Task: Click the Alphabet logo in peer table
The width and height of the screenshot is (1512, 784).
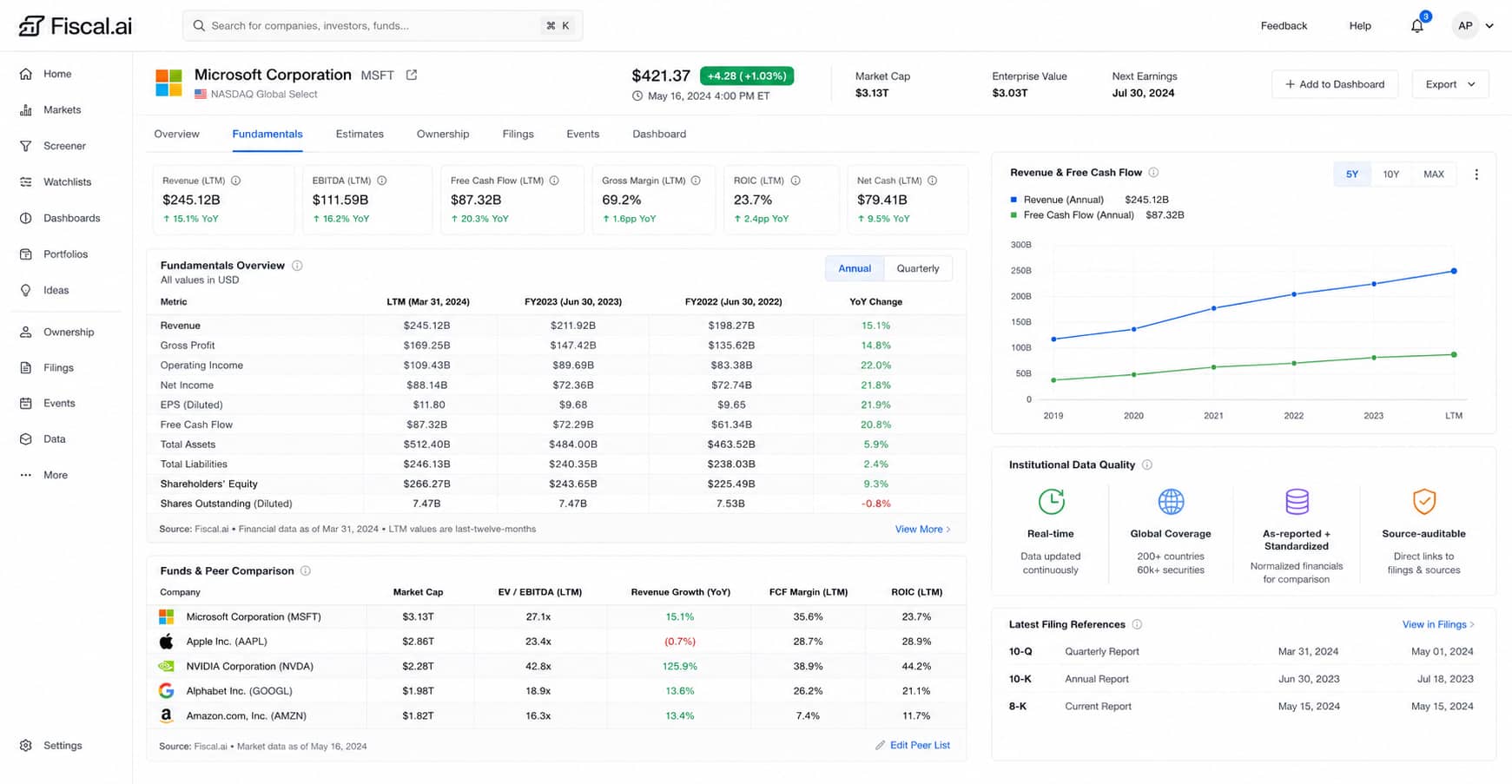Action: pyautogui.click(x=167, y=691)
